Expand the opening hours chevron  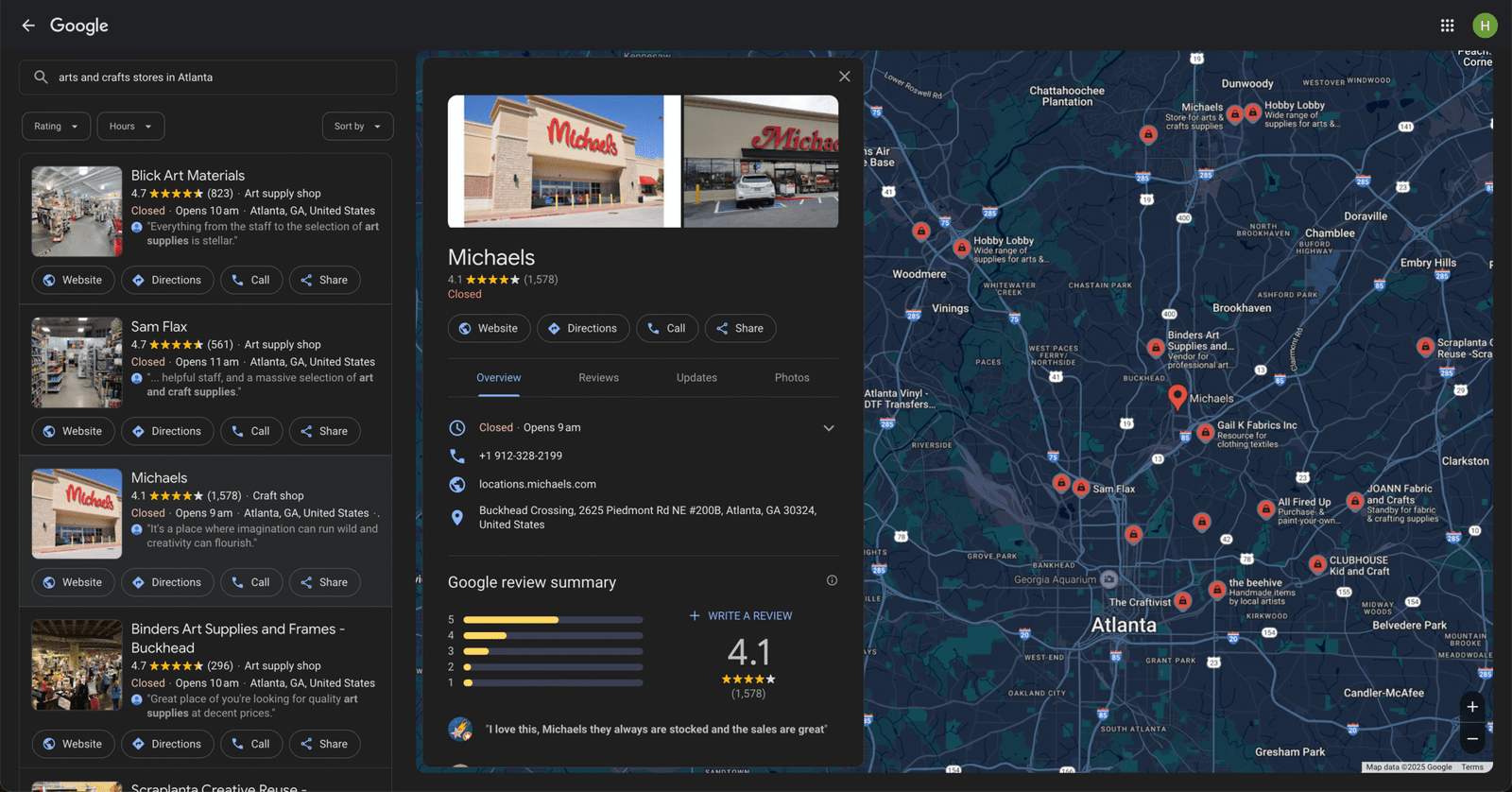pos(829,428)
